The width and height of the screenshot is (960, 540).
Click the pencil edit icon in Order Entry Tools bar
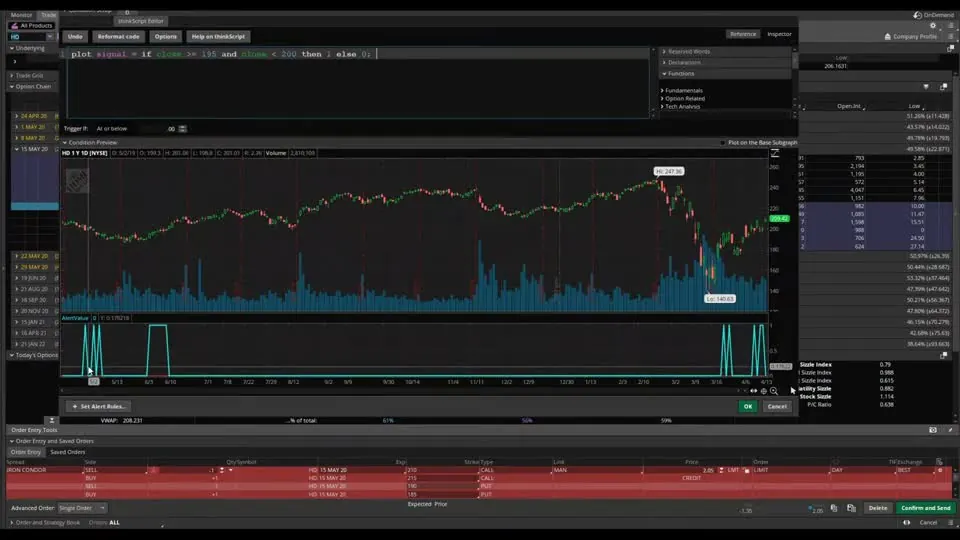click(950, 430)
